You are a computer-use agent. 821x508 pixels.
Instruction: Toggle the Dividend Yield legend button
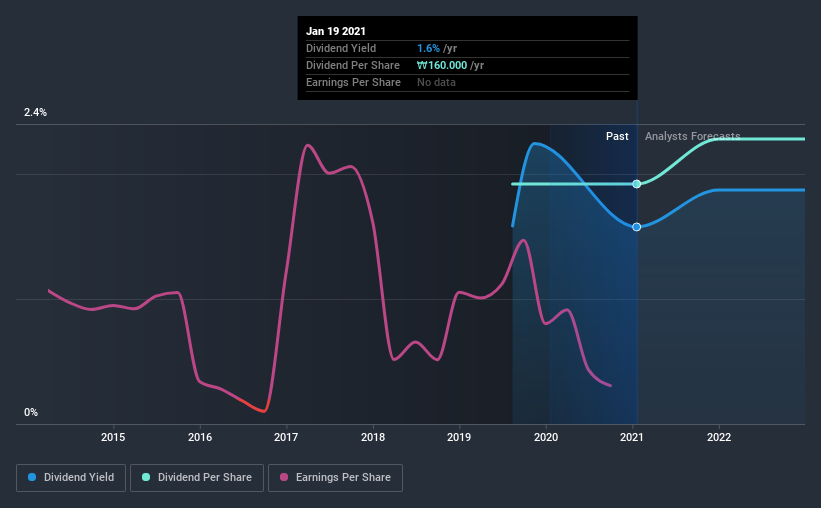click(x=71, y=478)
